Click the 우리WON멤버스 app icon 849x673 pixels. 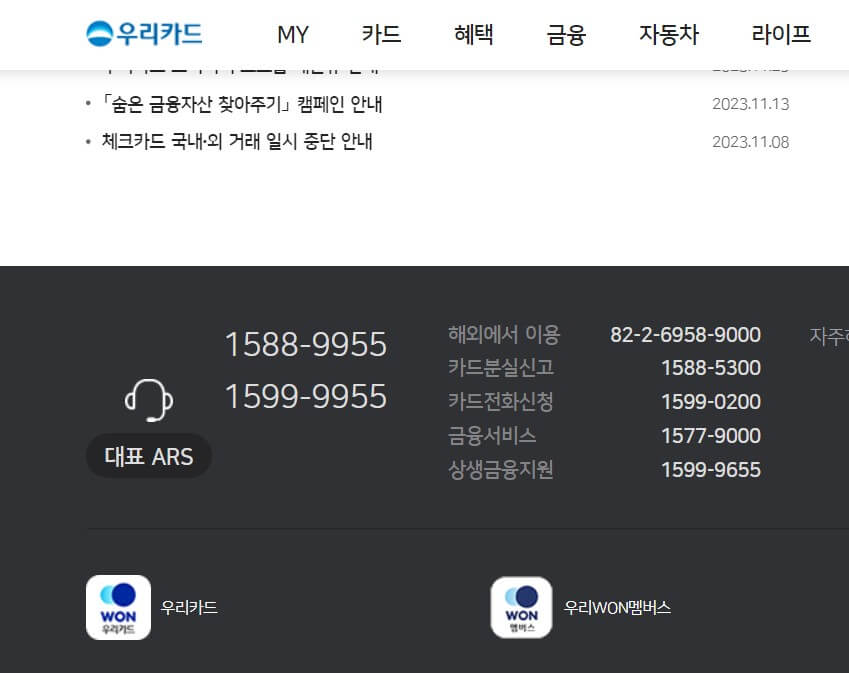[523, 607]
